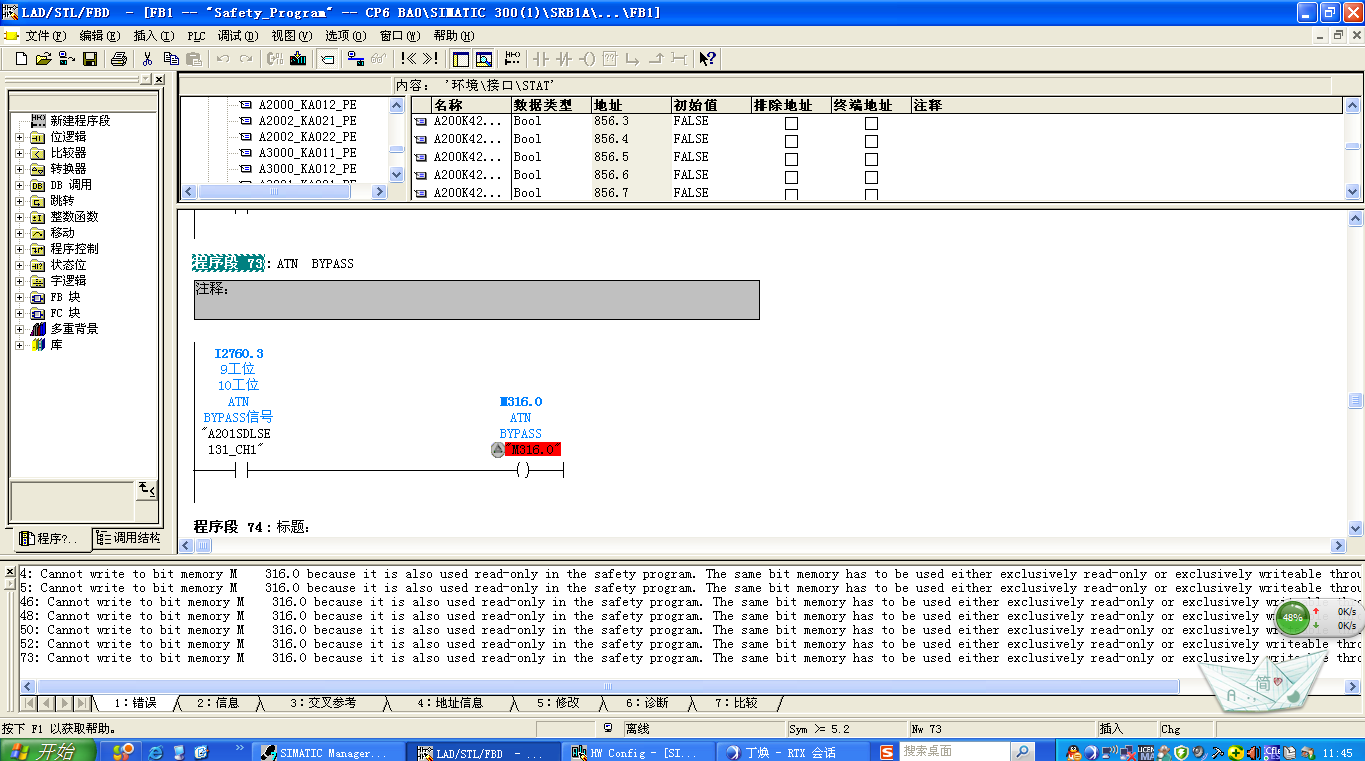Check 排除地址 box for address 856.6
The image size is (1365, 761).
[x=791, y=177]
